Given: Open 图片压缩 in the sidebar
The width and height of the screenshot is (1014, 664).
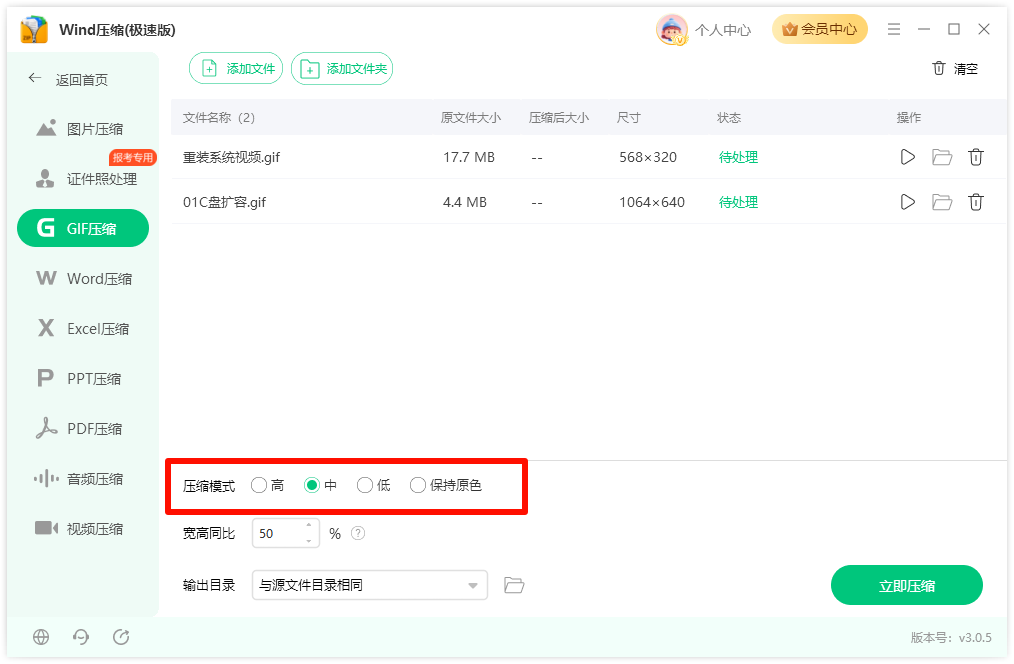Looking at the screenshot, I should coord(83,129).
